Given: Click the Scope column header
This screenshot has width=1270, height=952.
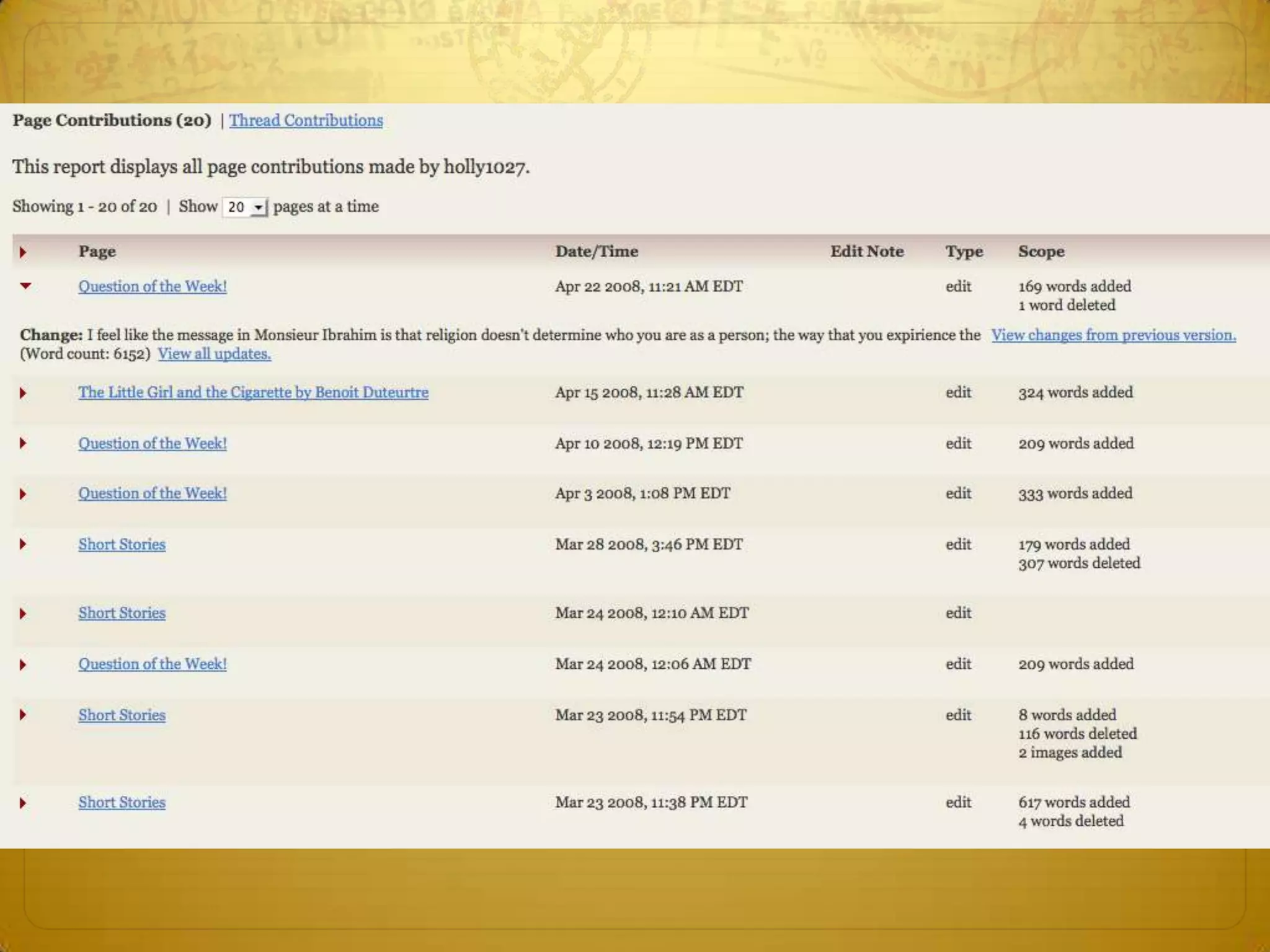Looking at the screenshot, I should click(1041, 252).
